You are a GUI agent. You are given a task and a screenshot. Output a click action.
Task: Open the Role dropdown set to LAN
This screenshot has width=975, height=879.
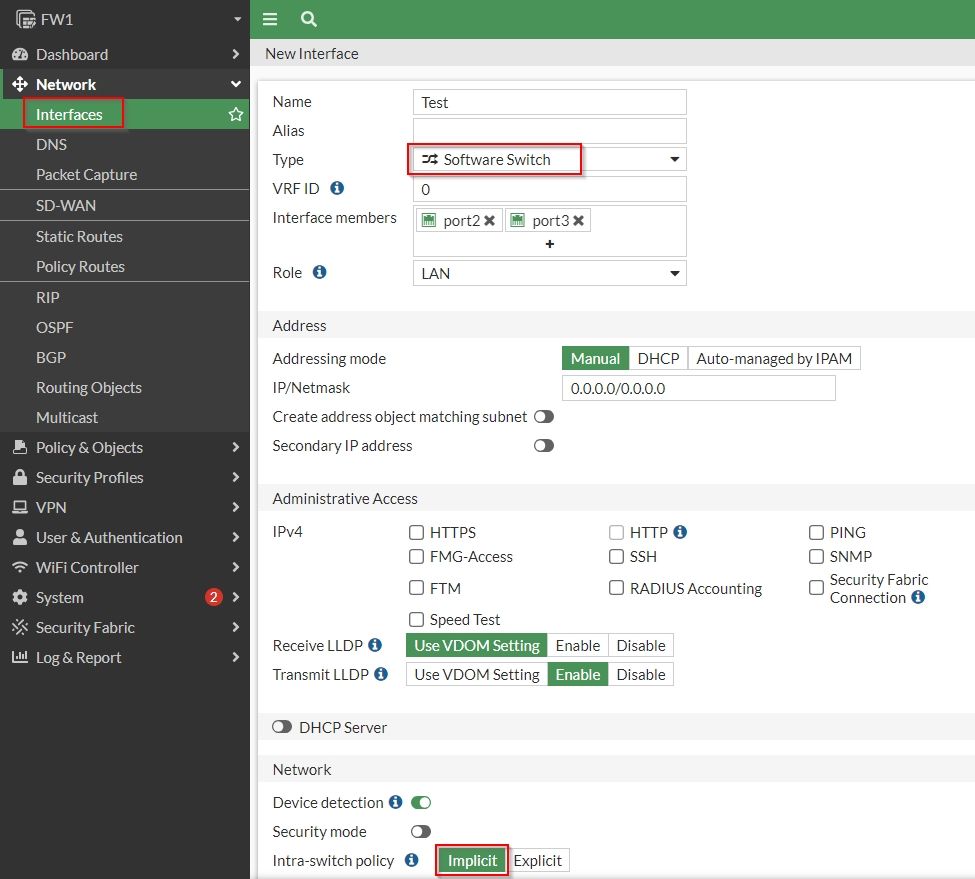click(x=549, y=273)
